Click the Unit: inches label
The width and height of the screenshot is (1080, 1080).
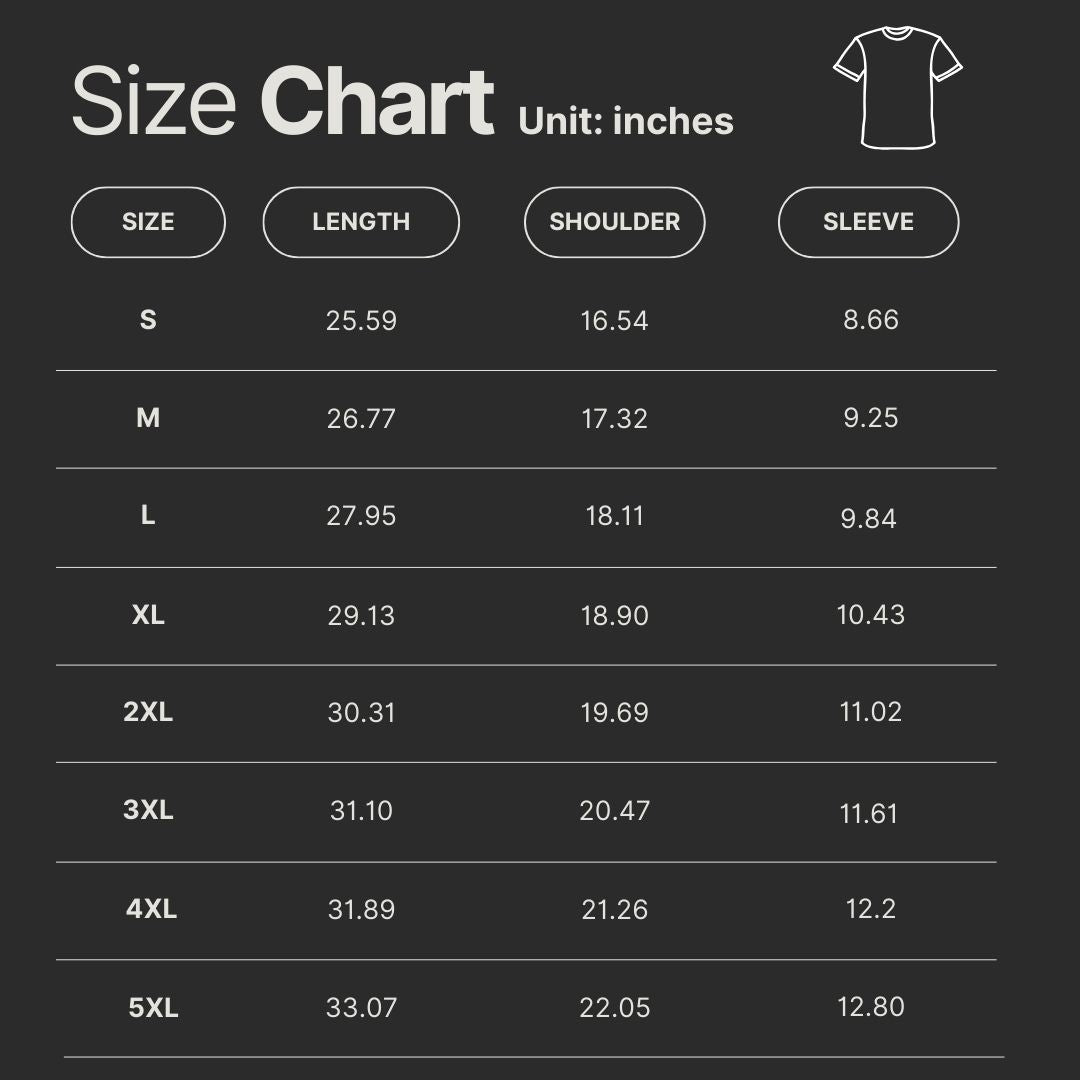point(625,121)
